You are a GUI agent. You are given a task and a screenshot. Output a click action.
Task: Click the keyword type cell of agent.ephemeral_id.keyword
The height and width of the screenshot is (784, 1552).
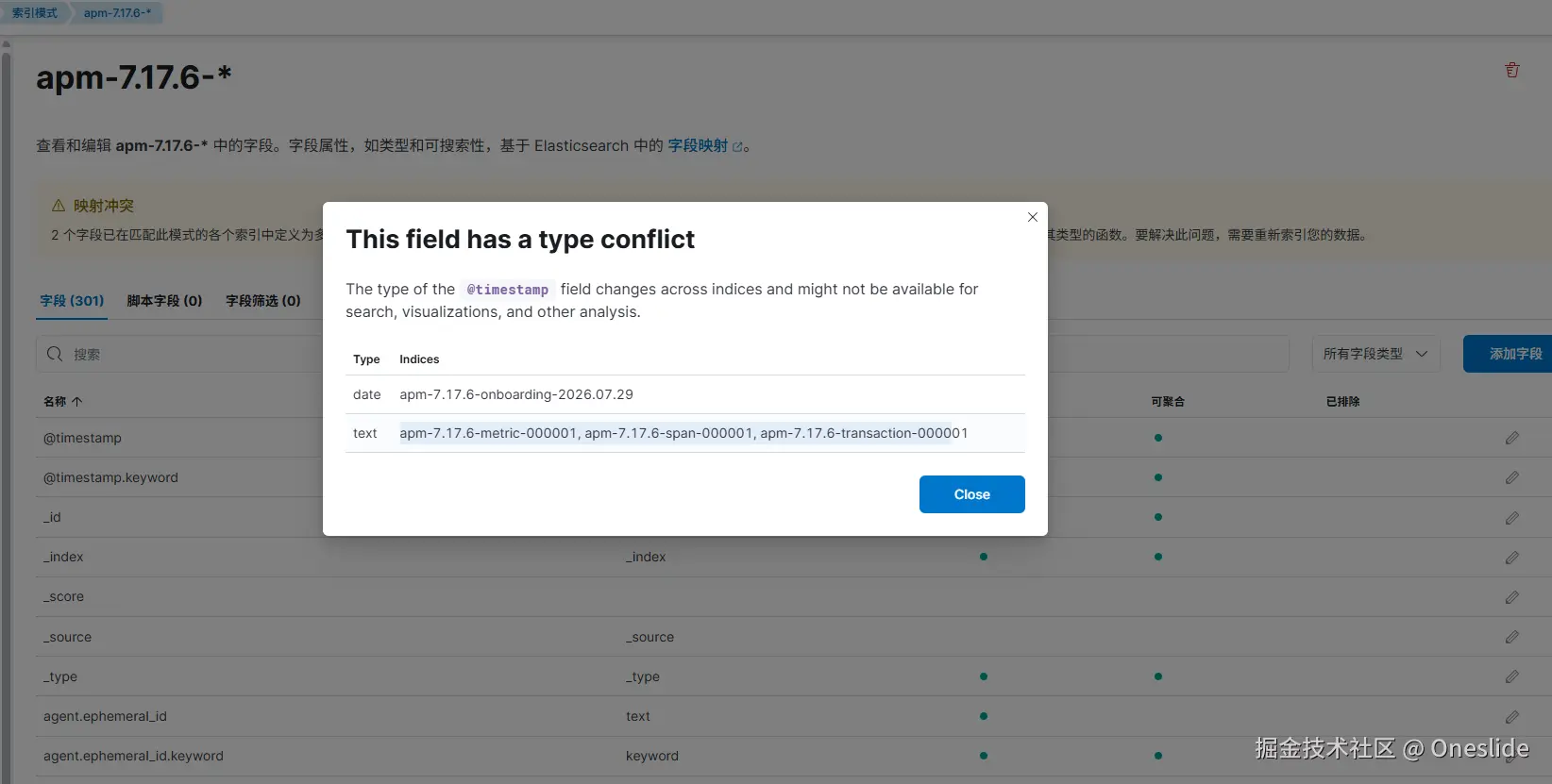652,756
